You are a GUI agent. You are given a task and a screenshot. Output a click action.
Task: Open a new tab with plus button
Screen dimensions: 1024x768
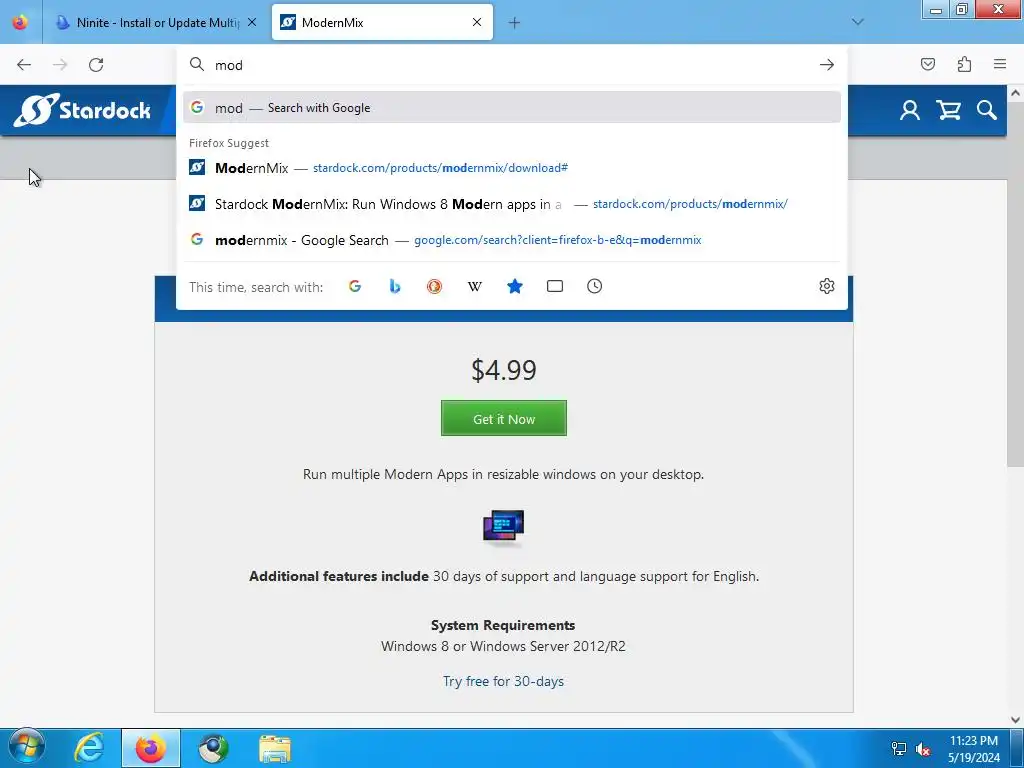tap(514, 23)
